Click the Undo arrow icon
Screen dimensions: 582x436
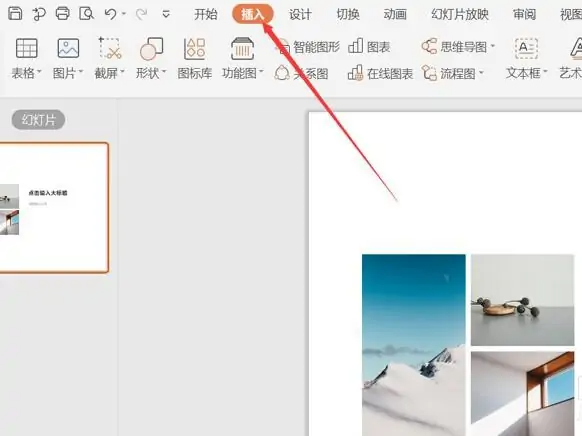(111, 14)
